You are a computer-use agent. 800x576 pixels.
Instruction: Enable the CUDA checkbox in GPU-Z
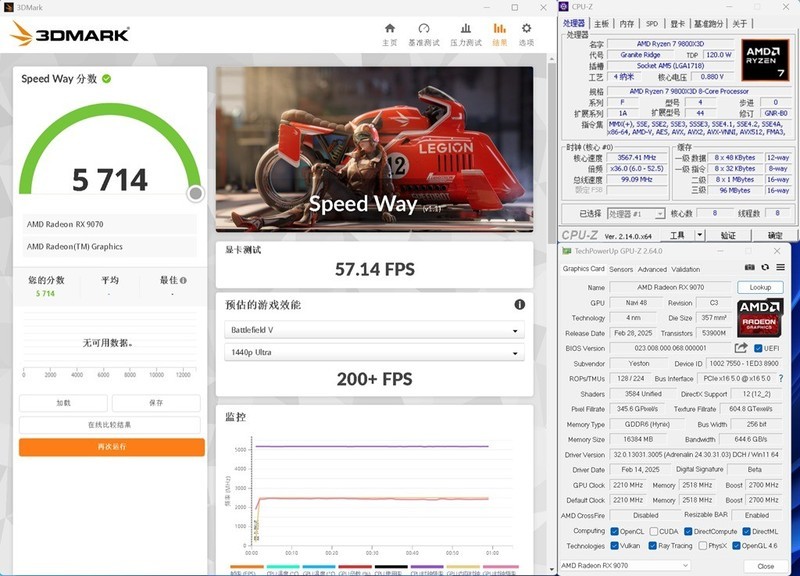pos(655,530)
